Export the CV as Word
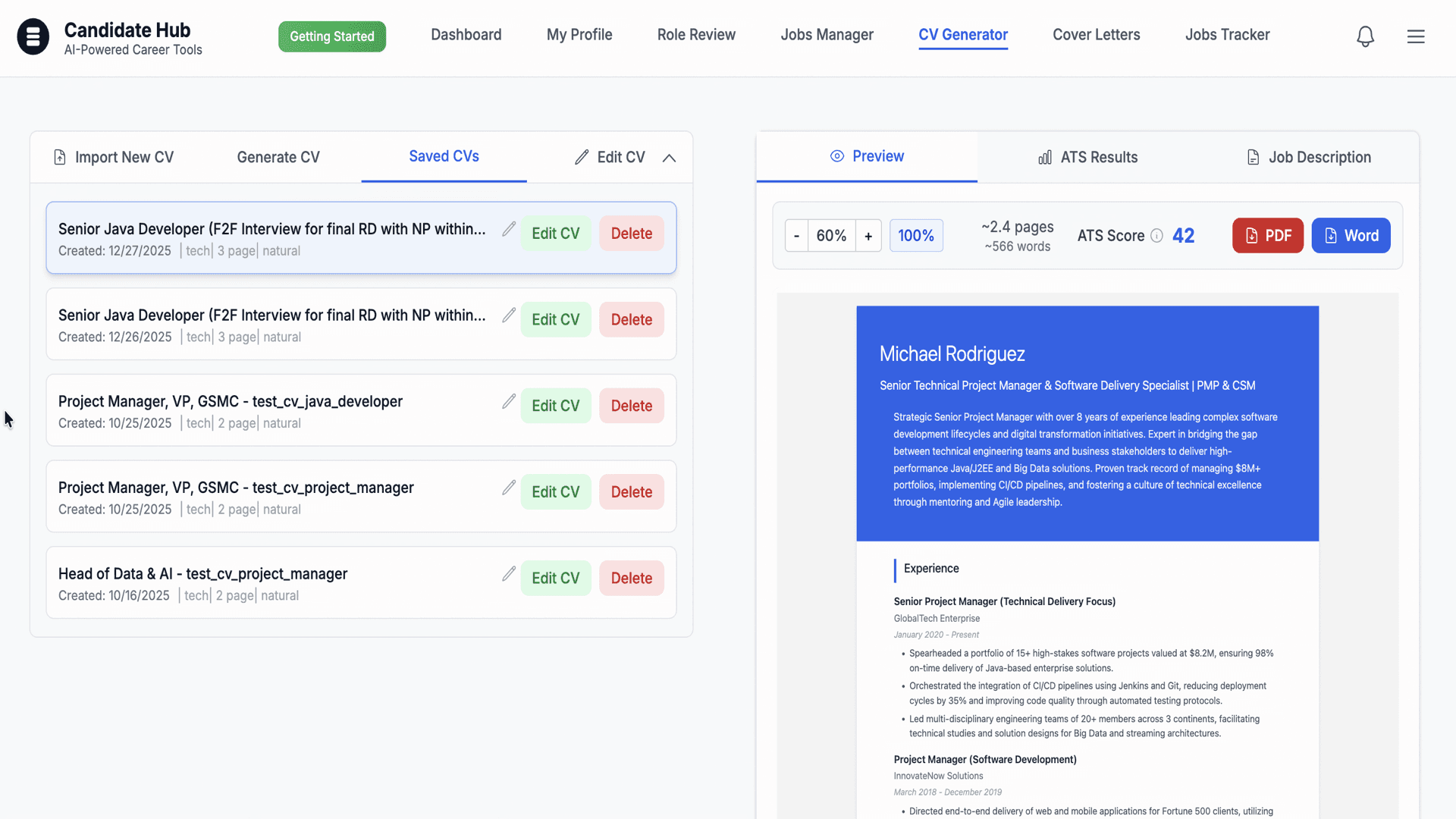1456x819 pixels. coord(1351,236)
